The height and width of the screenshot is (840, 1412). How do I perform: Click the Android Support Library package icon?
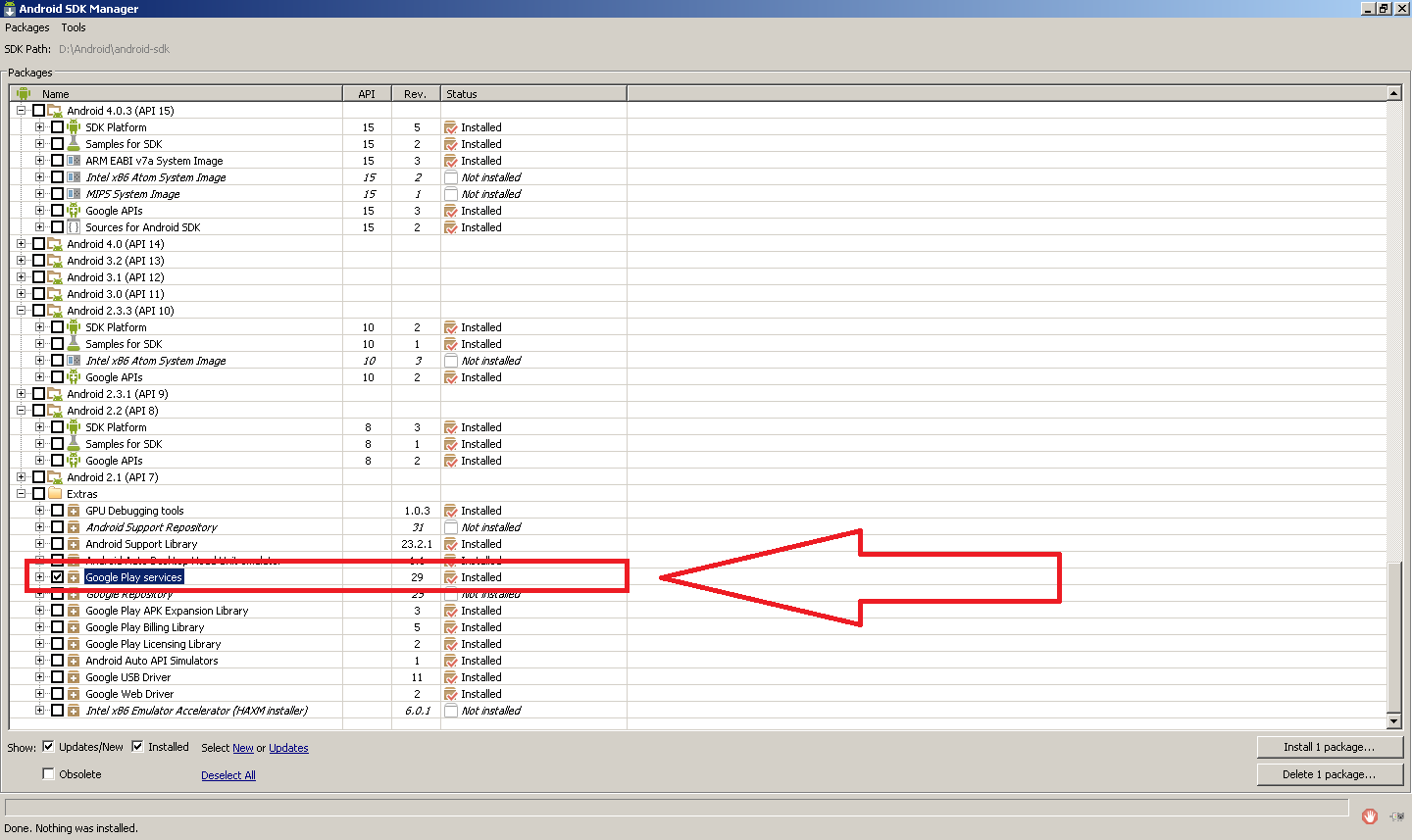click(74, 544)
